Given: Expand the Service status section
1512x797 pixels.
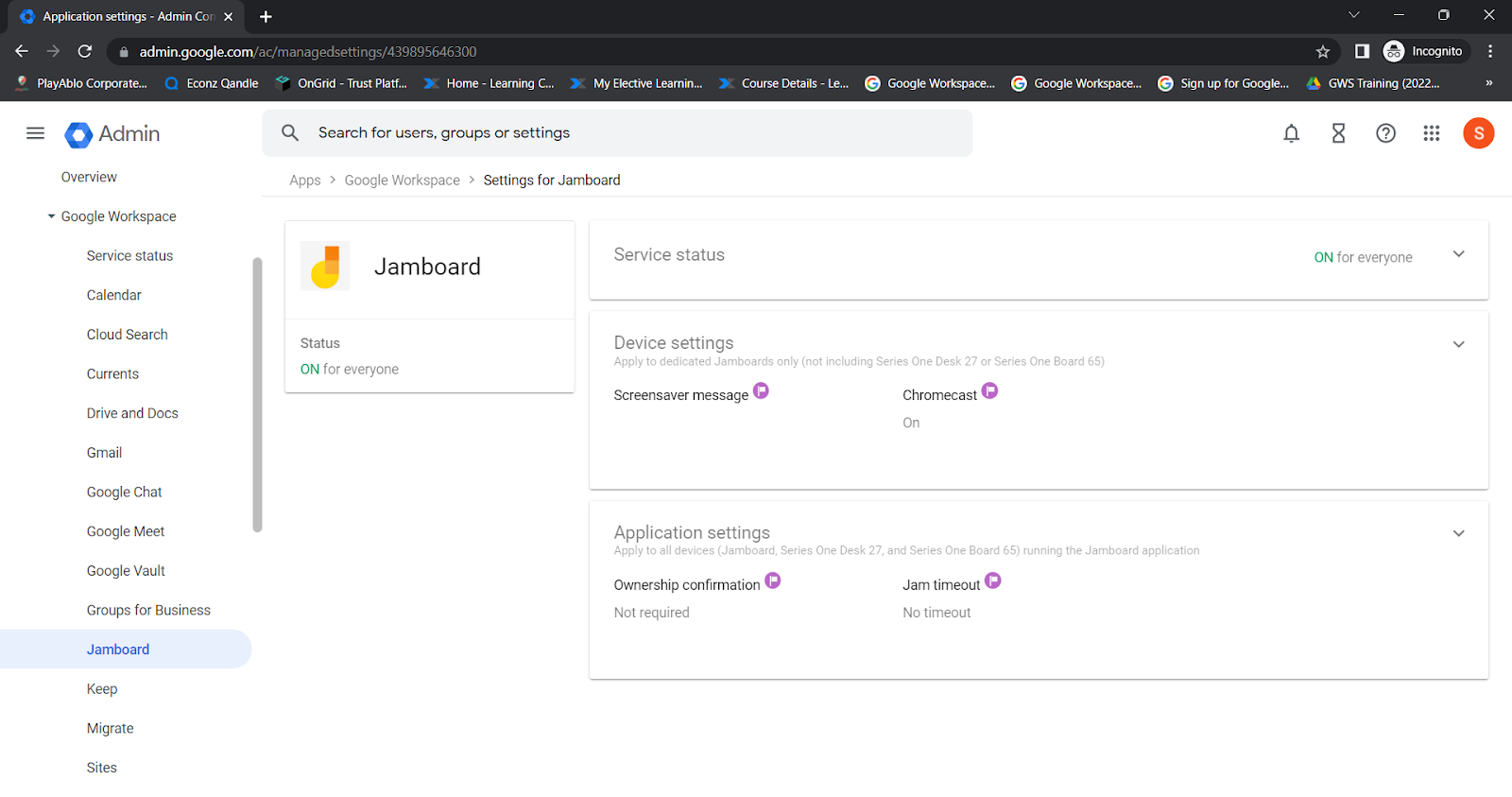Looking at the screenshot, I should coord(1459,254).
